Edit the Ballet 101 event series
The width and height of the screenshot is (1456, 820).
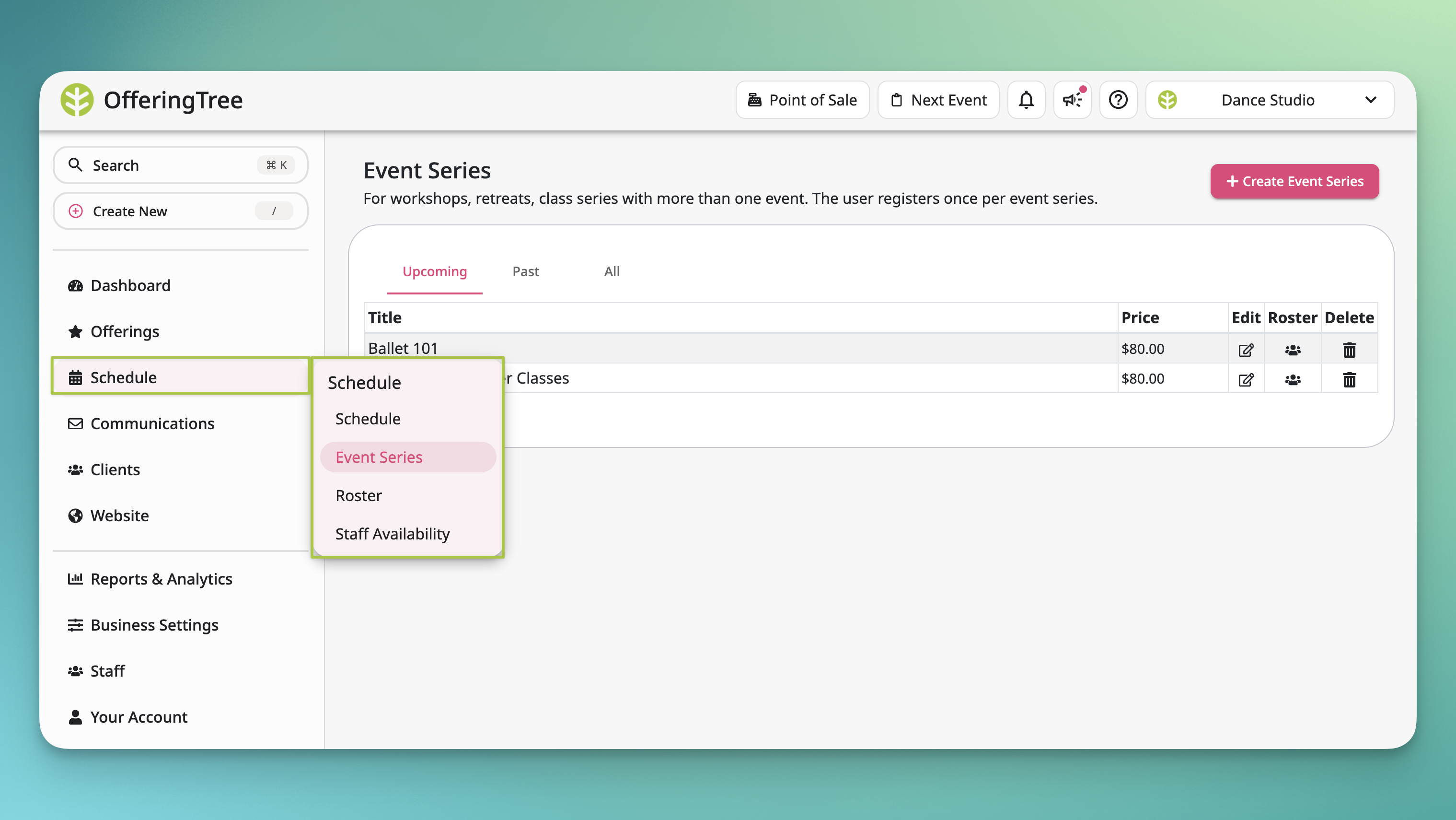pyautogui.click(x=1246, y=350)
